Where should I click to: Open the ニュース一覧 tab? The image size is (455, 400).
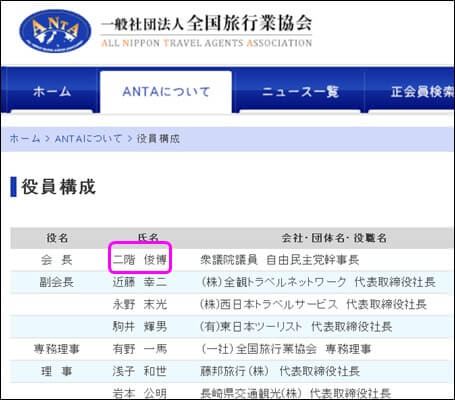click(300, 92)
